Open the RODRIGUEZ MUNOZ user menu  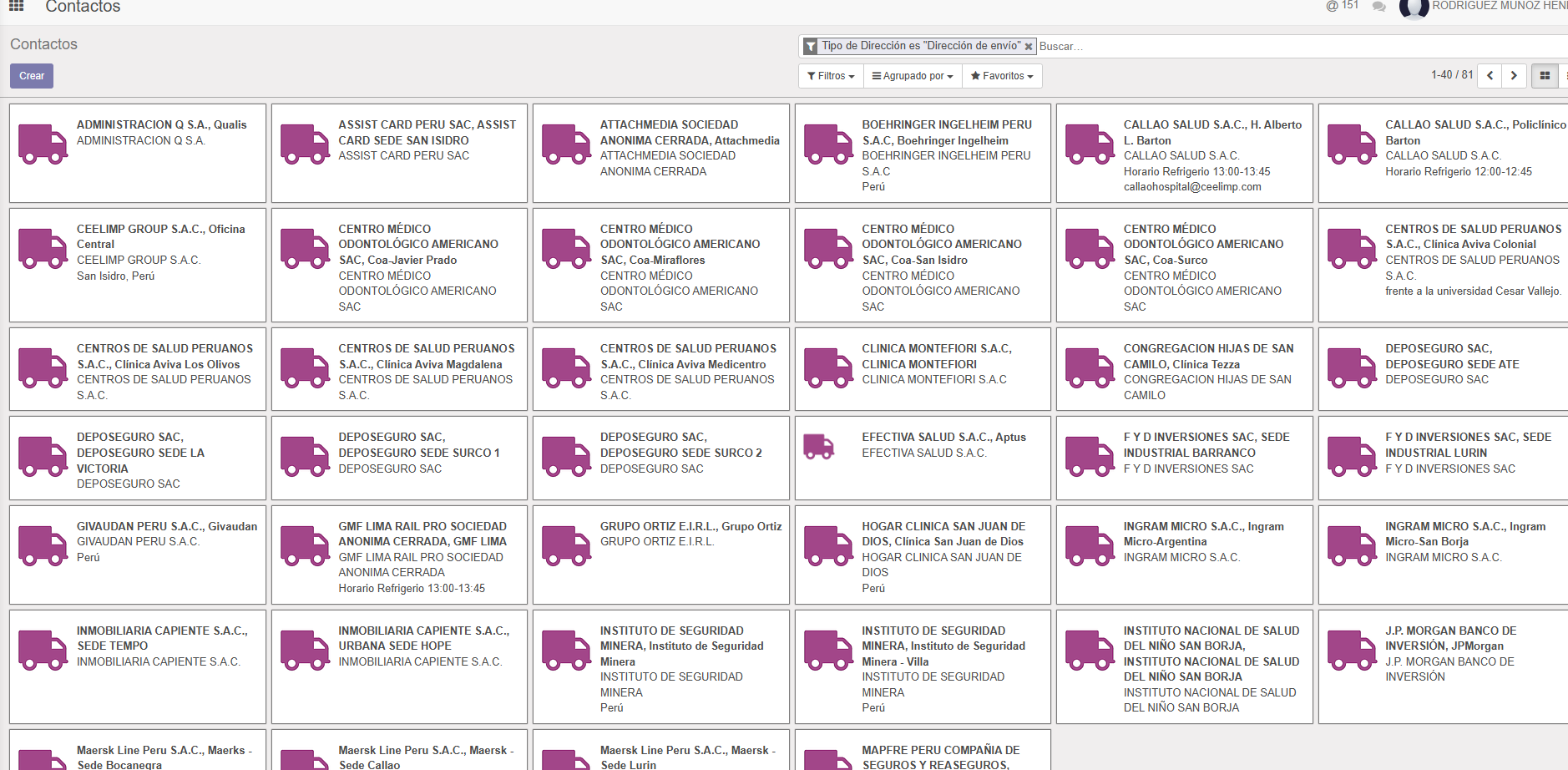click(x=1484, y=7)
